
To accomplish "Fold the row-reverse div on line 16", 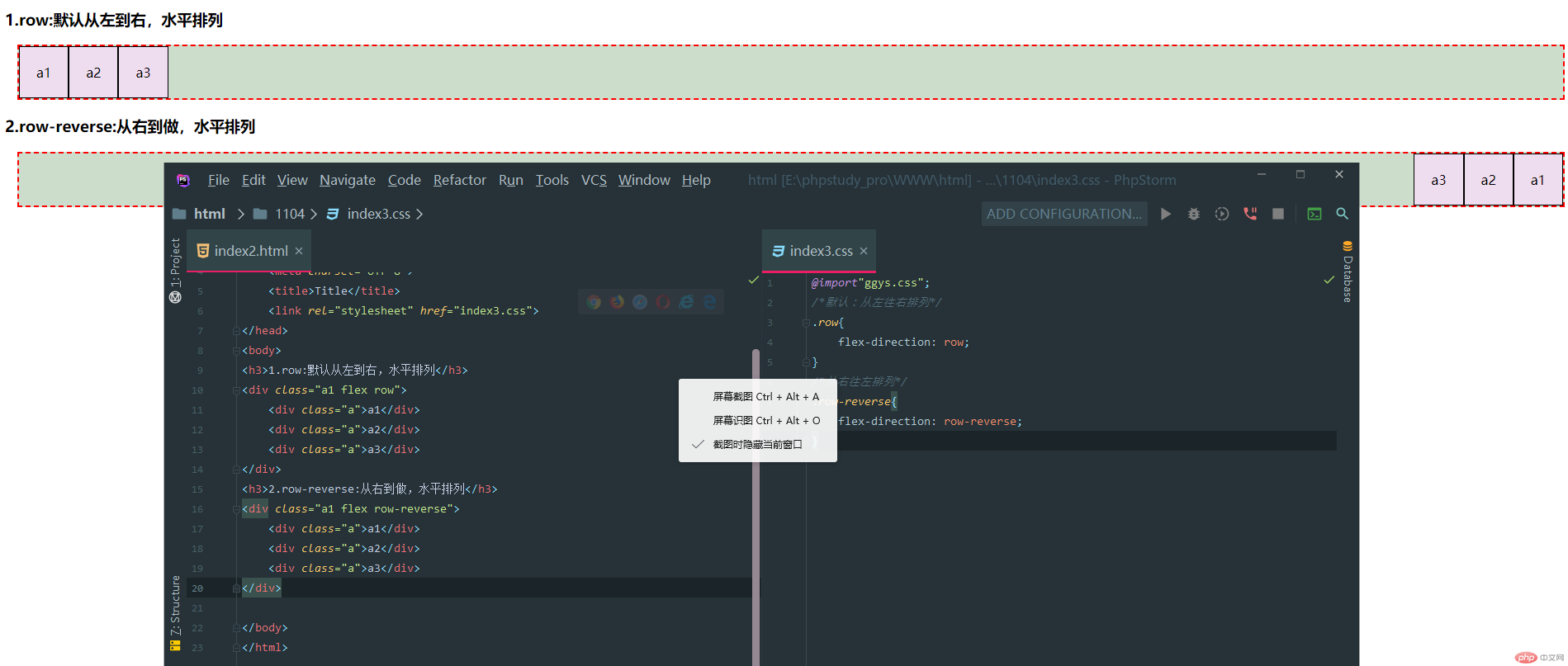I will tap(236, 509).
